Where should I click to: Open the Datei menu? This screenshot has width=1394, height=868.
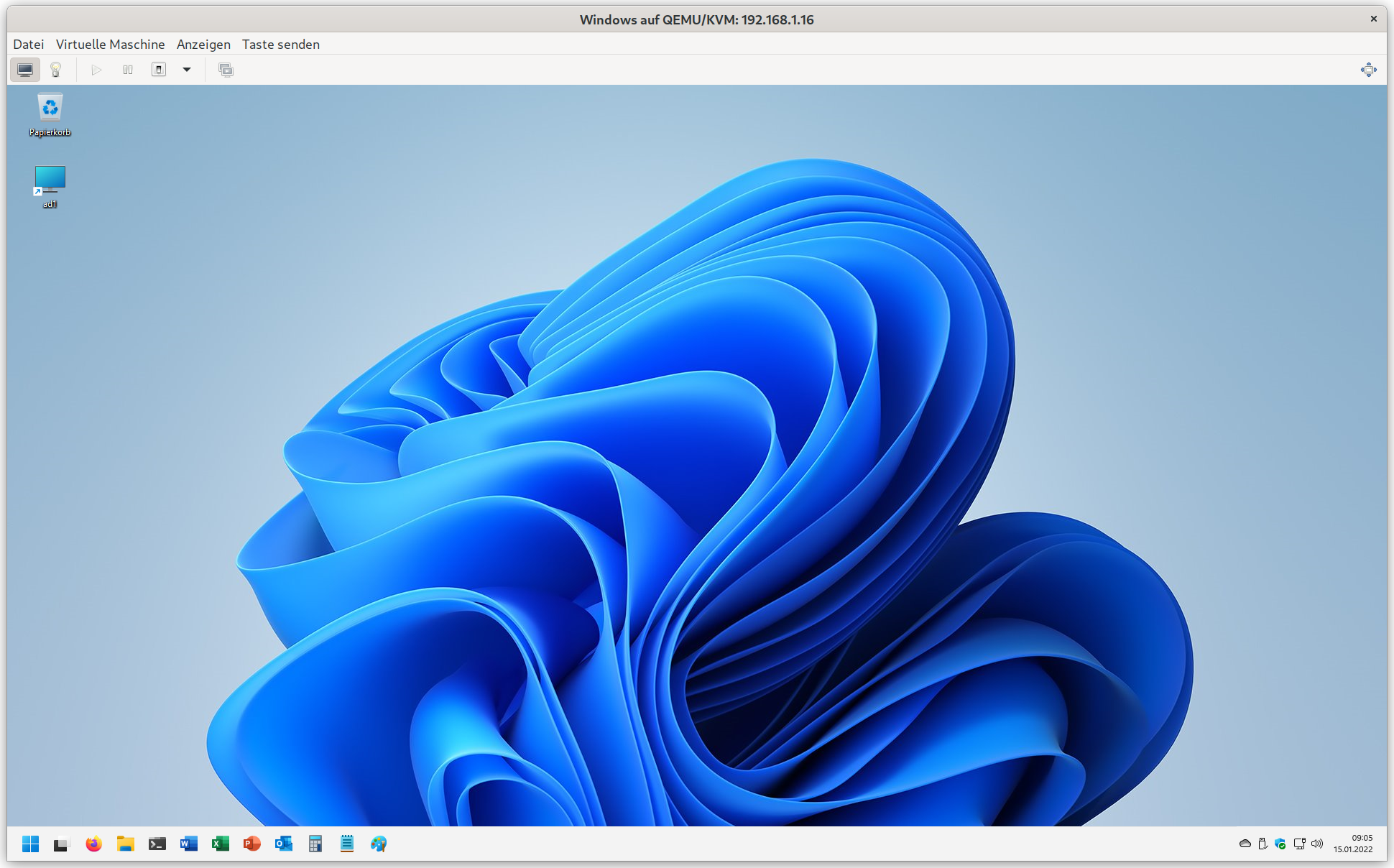(29, 45)
